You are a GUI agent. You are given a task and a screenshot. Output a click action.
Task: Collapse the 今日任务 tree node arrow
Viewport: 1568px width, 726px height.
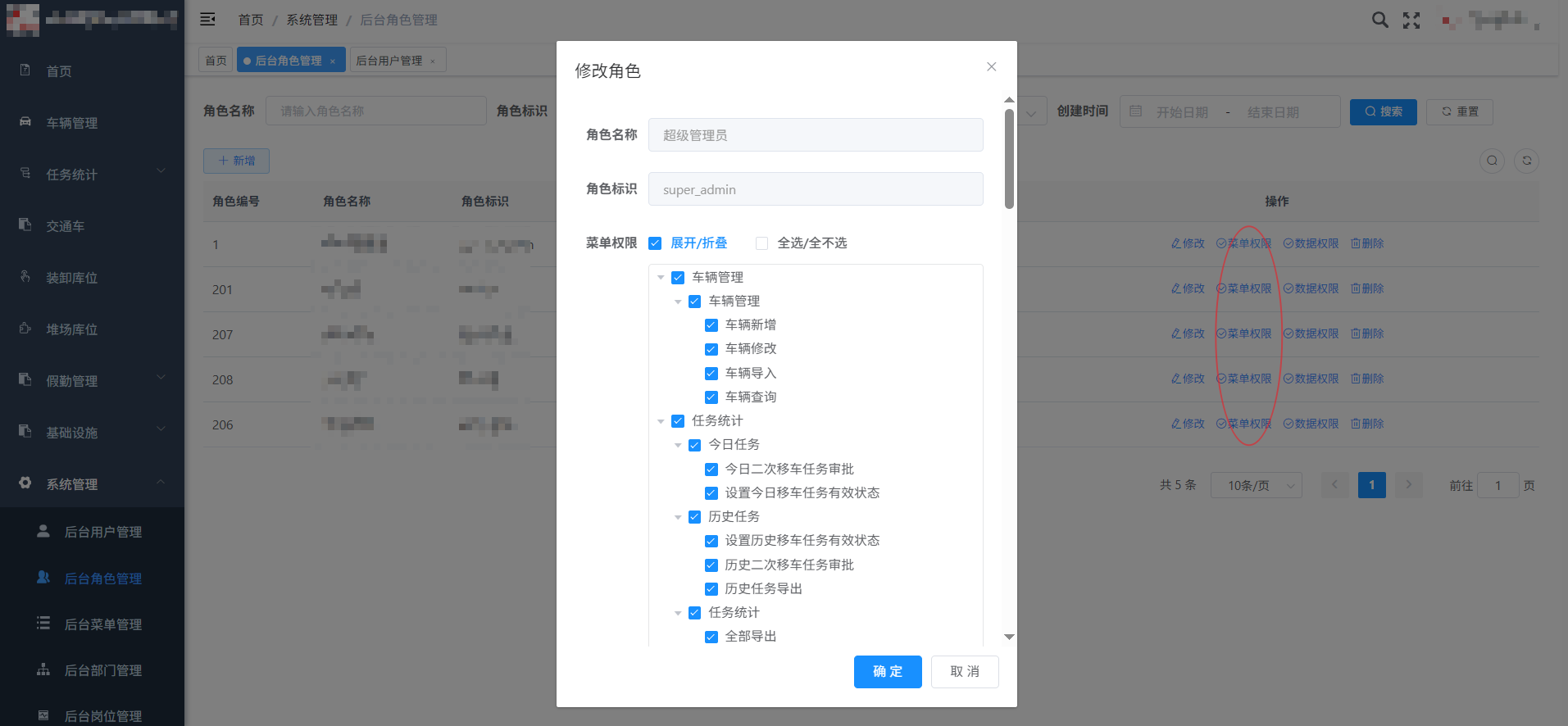click(x=678, y=445)
